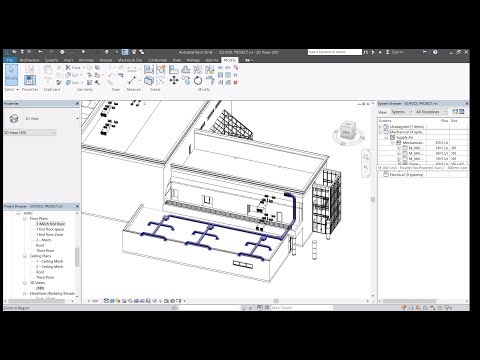Screen dimensions: 480x360
Task: Close the Project Browser panel
Action: click(x=77, y=206)
